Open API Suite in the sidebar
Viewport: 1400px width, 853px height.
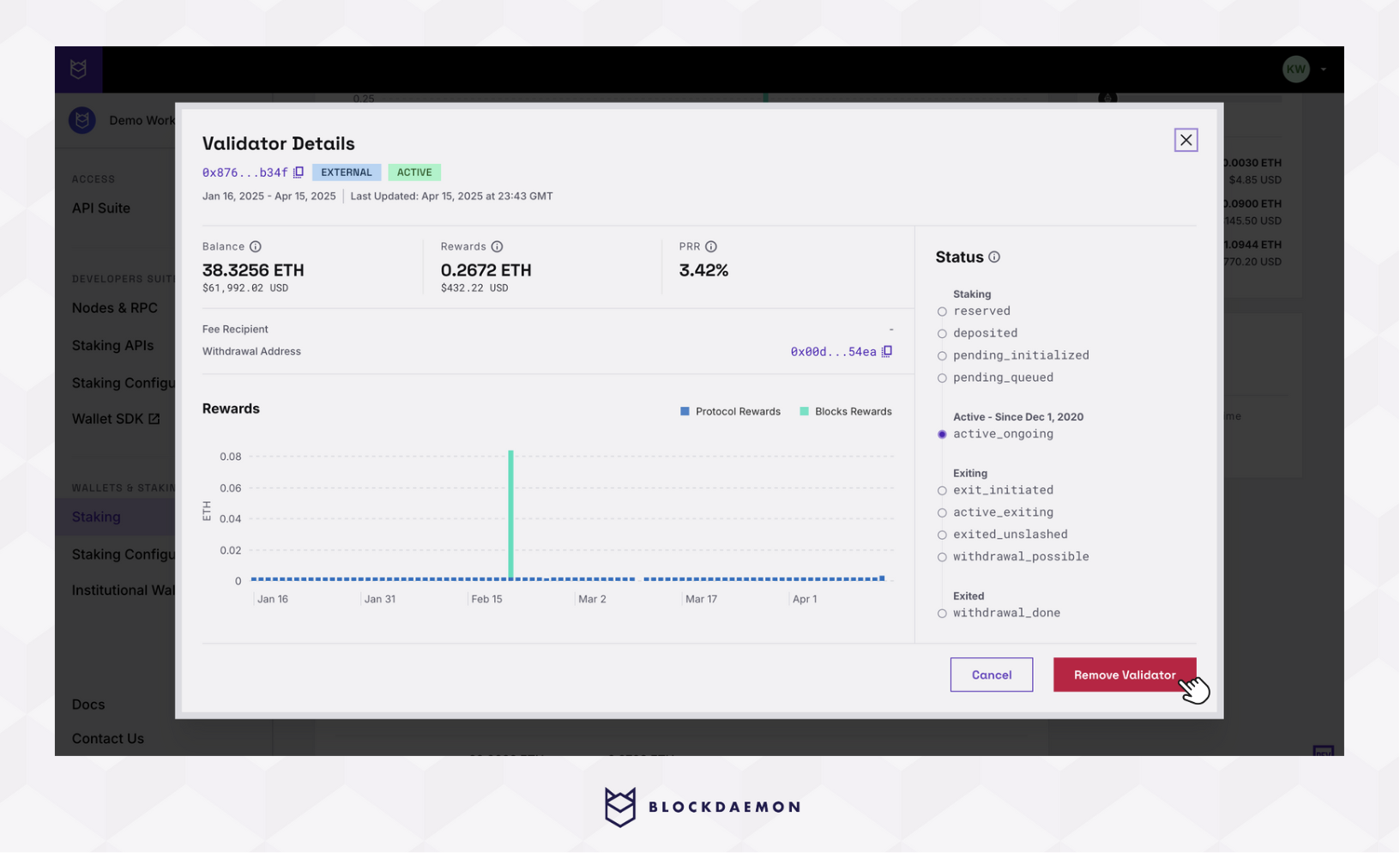point(101,208)
